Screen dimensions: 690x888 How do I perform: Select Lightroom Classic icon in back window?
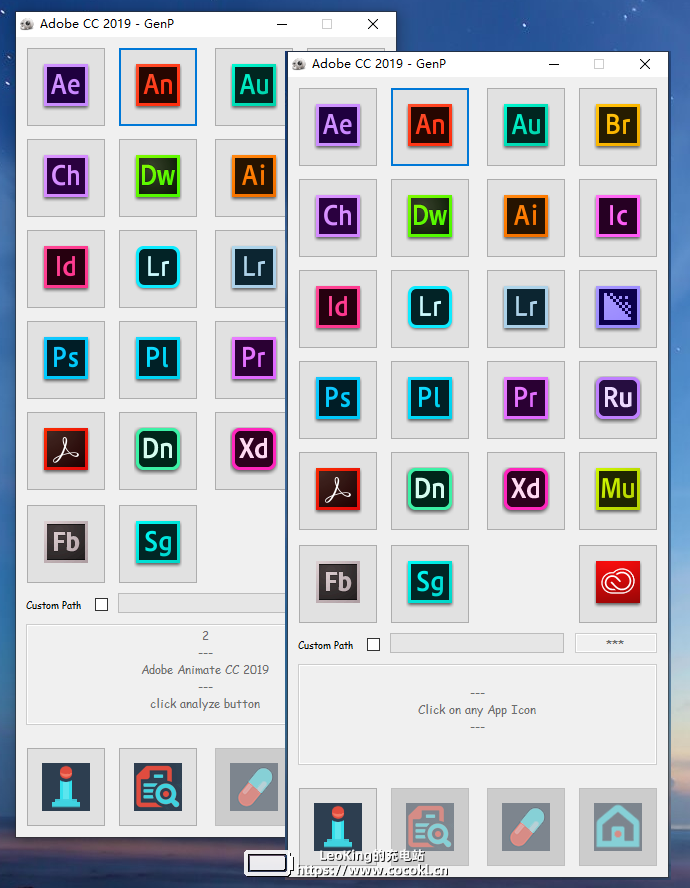[x=250, y=269]
